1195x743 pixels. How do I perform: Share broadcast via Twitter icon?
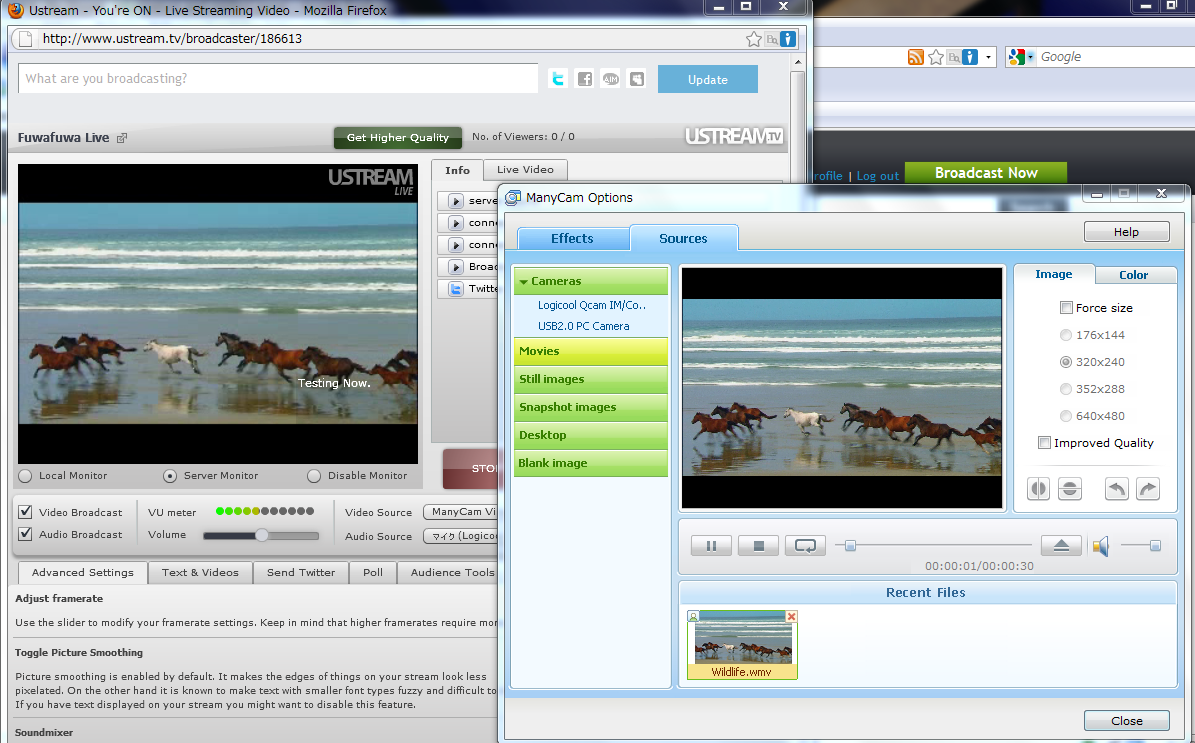coord(558,79)
